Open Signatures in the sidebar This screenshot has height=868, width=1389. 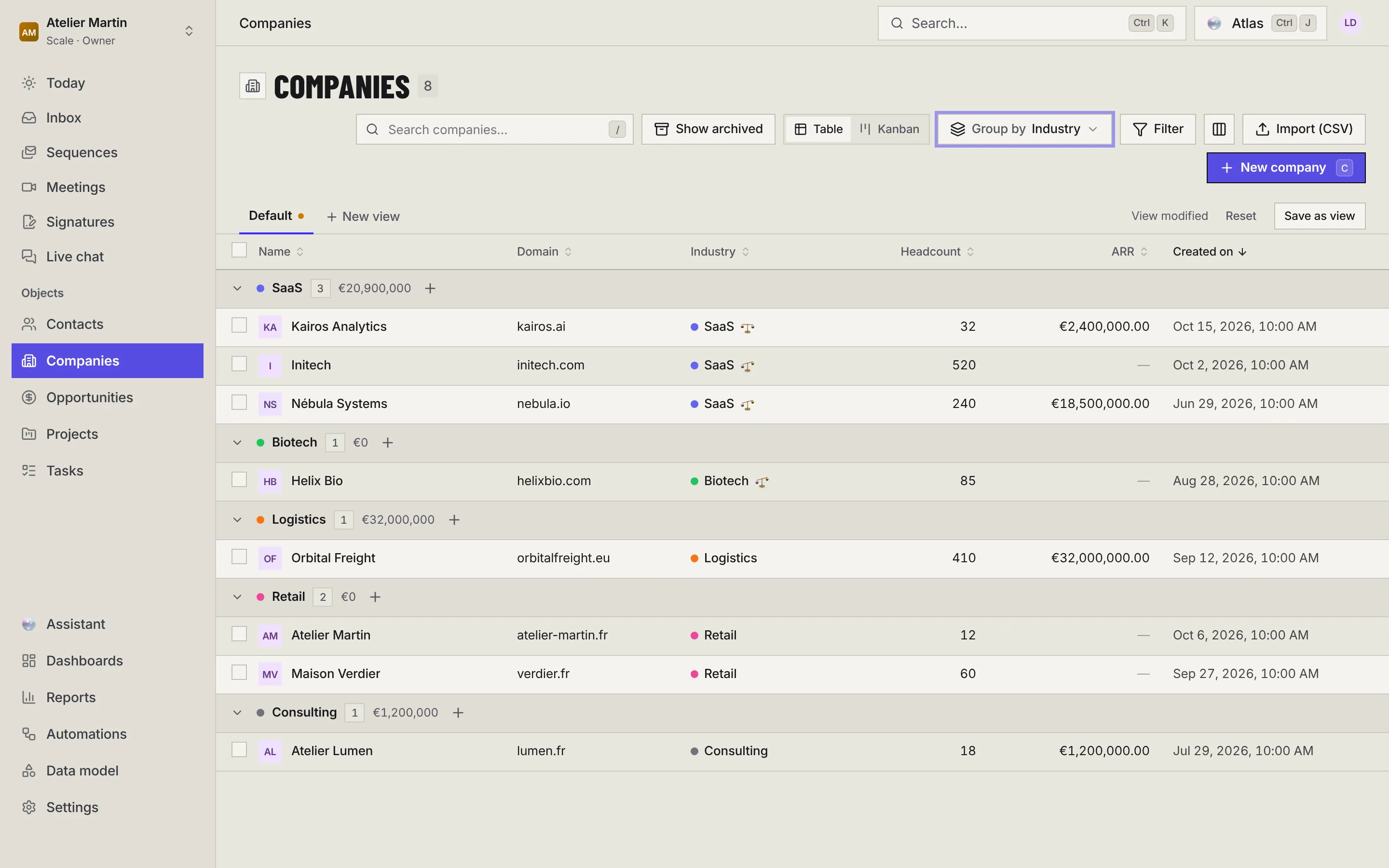(108, 222)
